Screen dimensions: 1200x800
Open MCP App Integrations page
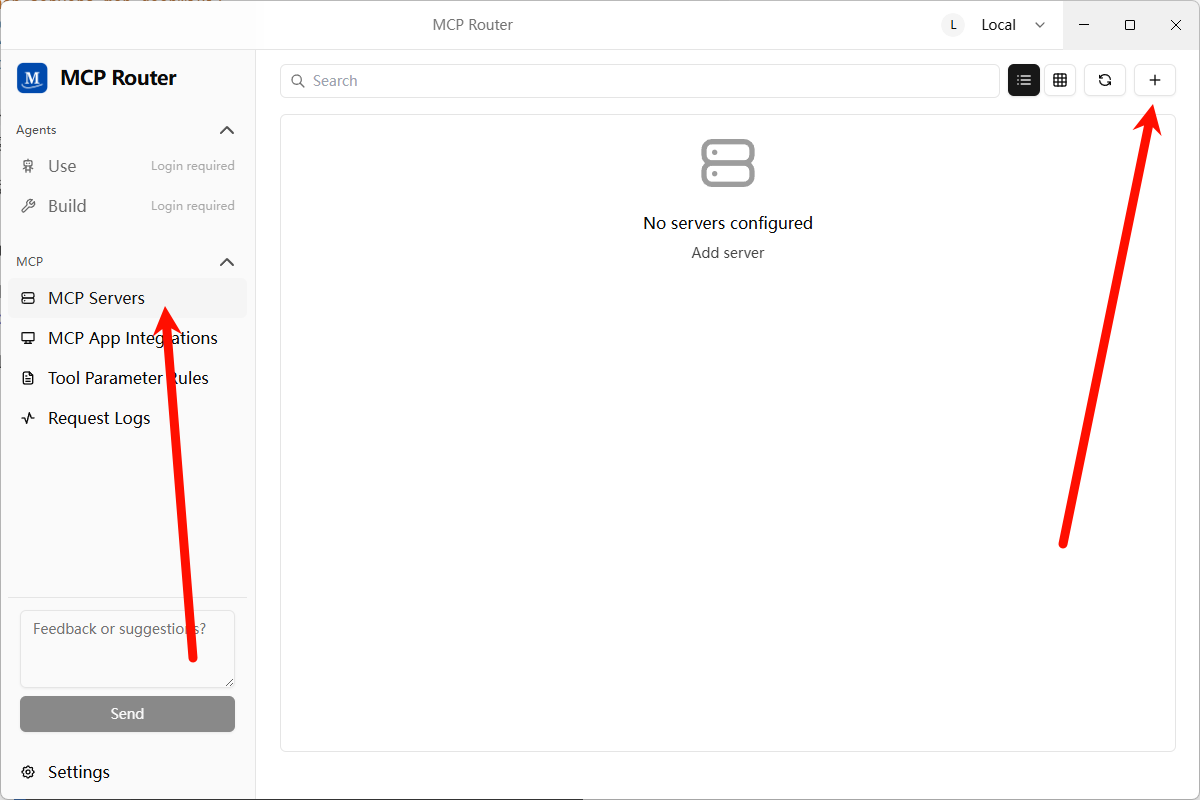[x=132, y=338]
